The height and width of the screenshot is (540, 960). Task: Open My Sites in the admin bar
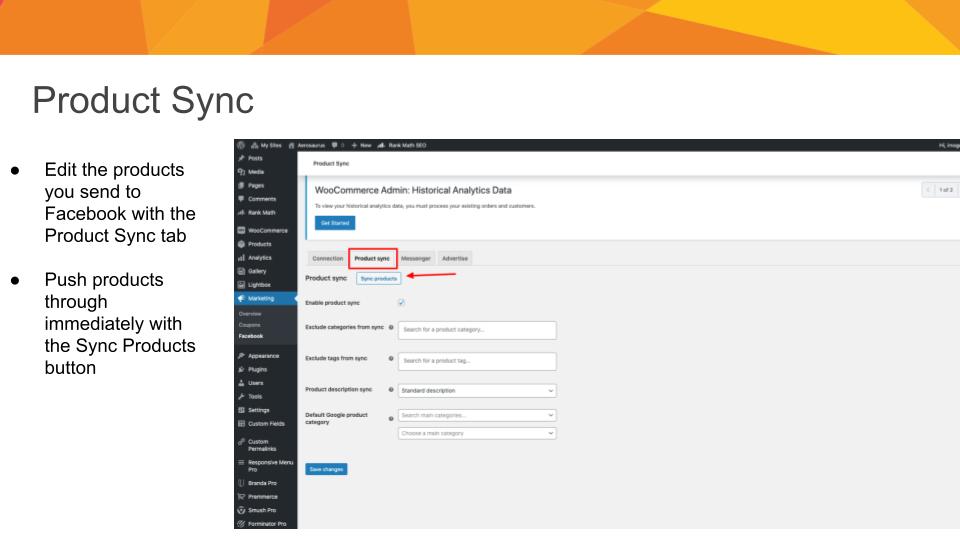[266, 145]
